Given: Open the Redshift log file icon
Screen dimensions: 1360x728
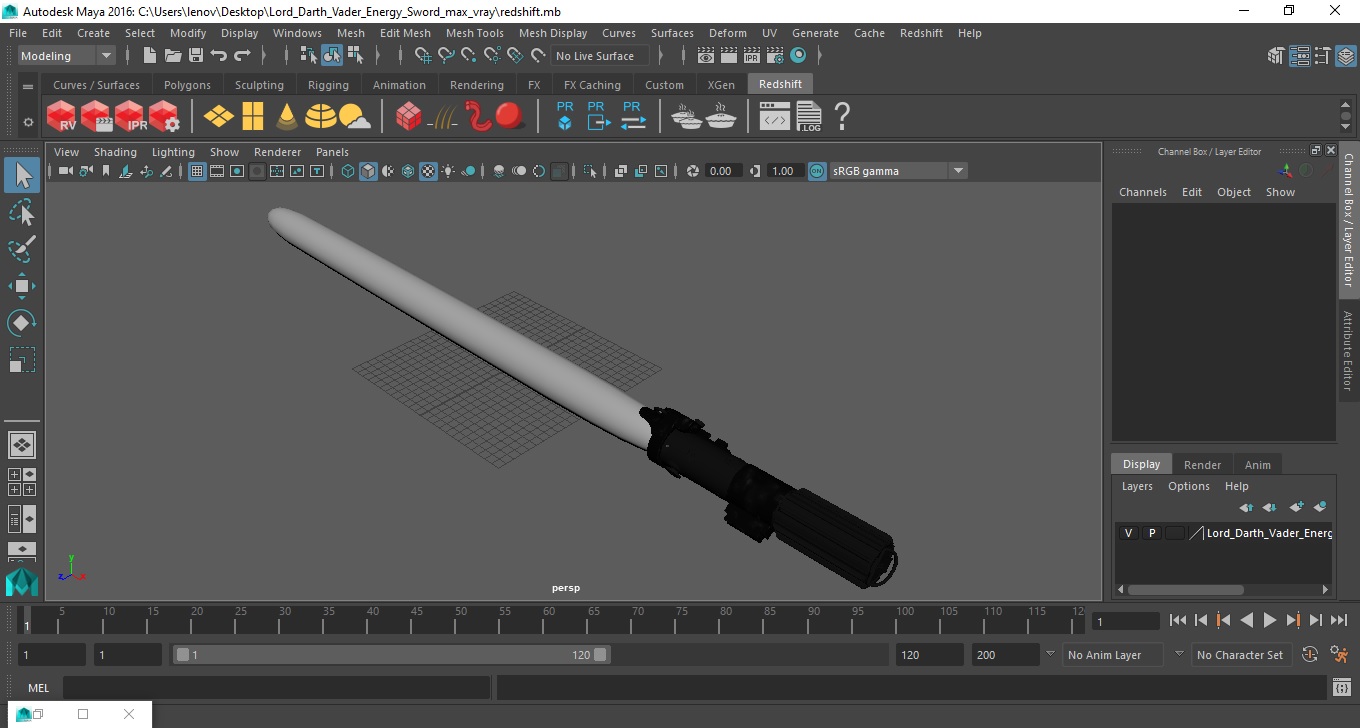Looking at the screenshot, I should [x=809, y=116].
